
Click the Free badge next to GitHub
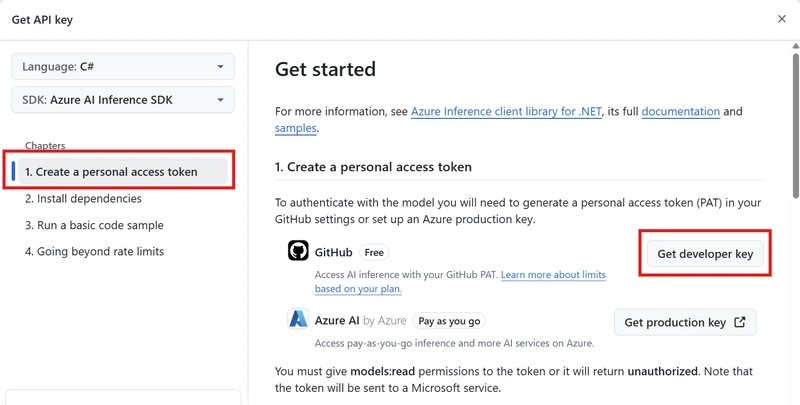tap(374, 252)
